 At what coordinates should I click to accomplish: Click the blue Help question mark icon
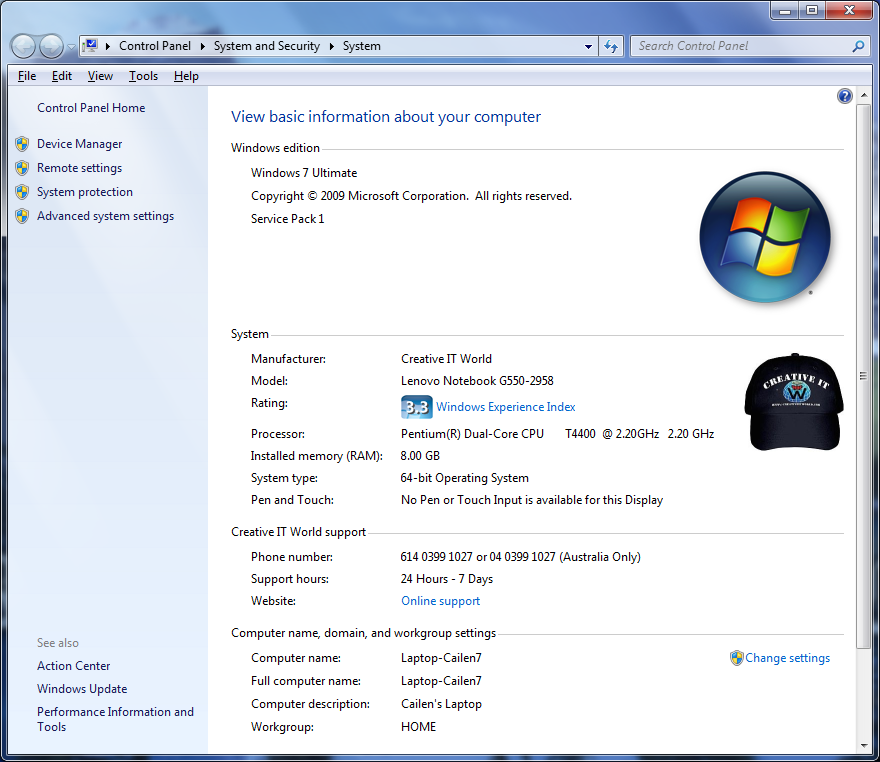coord(845,96)
